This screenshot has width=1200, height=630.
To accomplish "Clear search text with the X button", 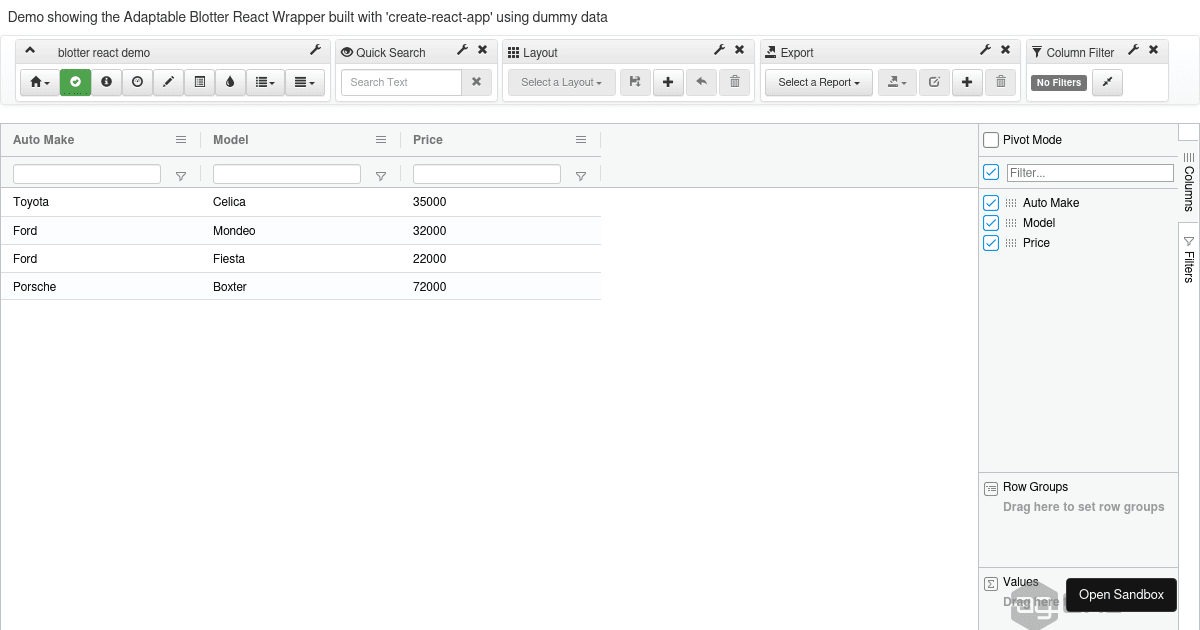I will tap(476, 82).
